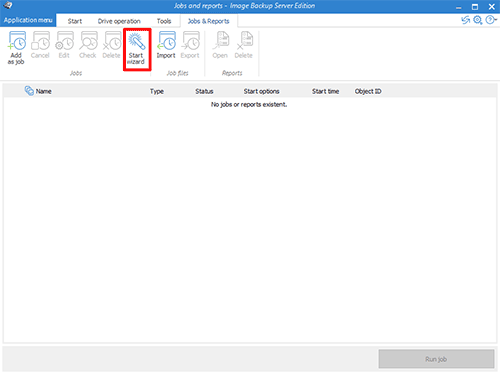500x374 pixels.
Task: Click the link icon beside Name column
Action: 29,91
